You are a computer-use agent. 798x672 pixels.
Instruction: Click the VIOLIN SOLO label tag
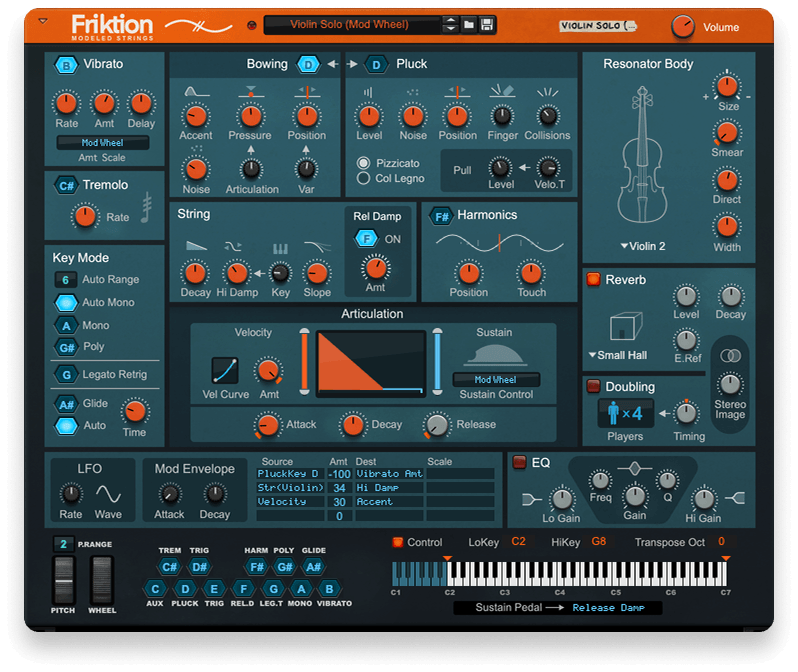(597, 25)
